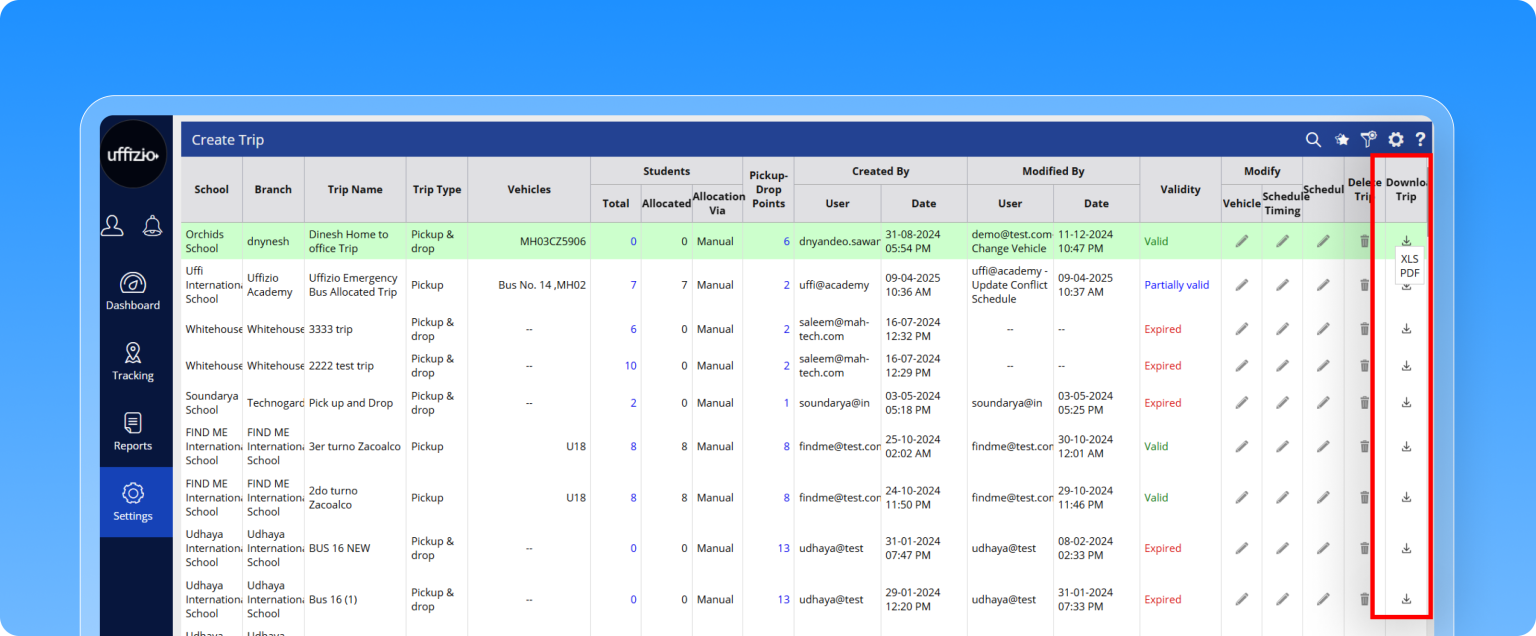Image resolution: width=1536 pixels, height=636 pixels.
Task: Click the search magnifier icon in header
Action: pos(1313,140)
